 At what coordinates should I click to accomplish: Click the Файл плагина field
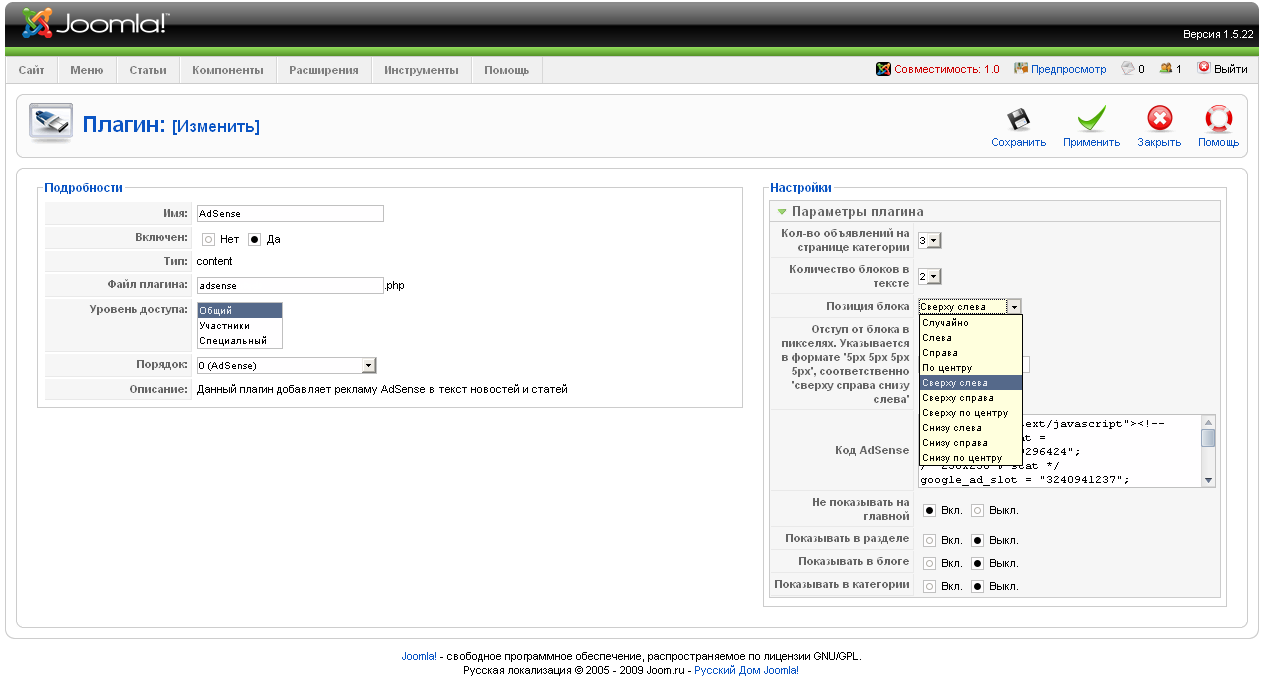point(290,285)
